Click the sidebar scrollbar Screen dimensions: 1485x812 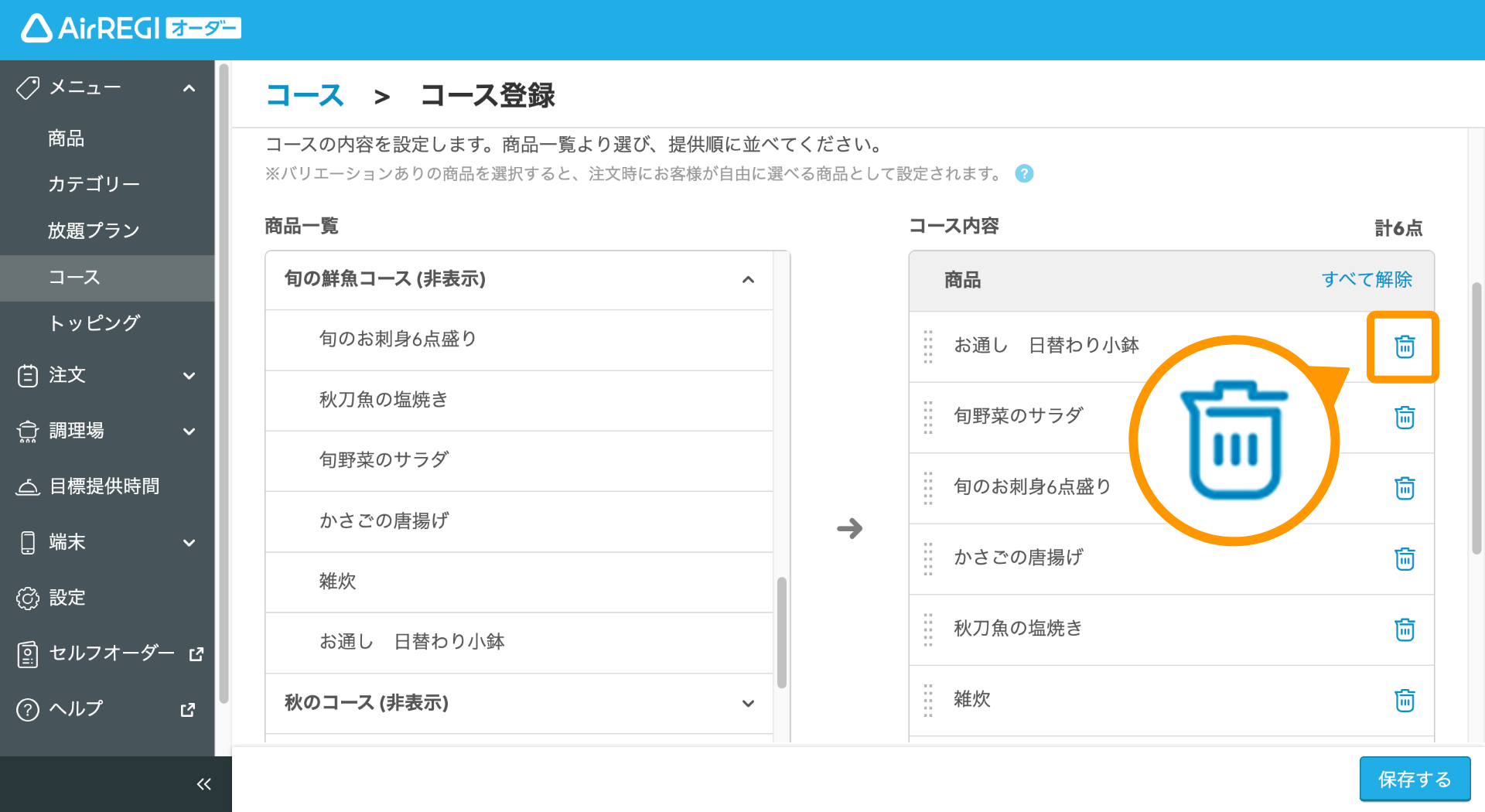224,384
